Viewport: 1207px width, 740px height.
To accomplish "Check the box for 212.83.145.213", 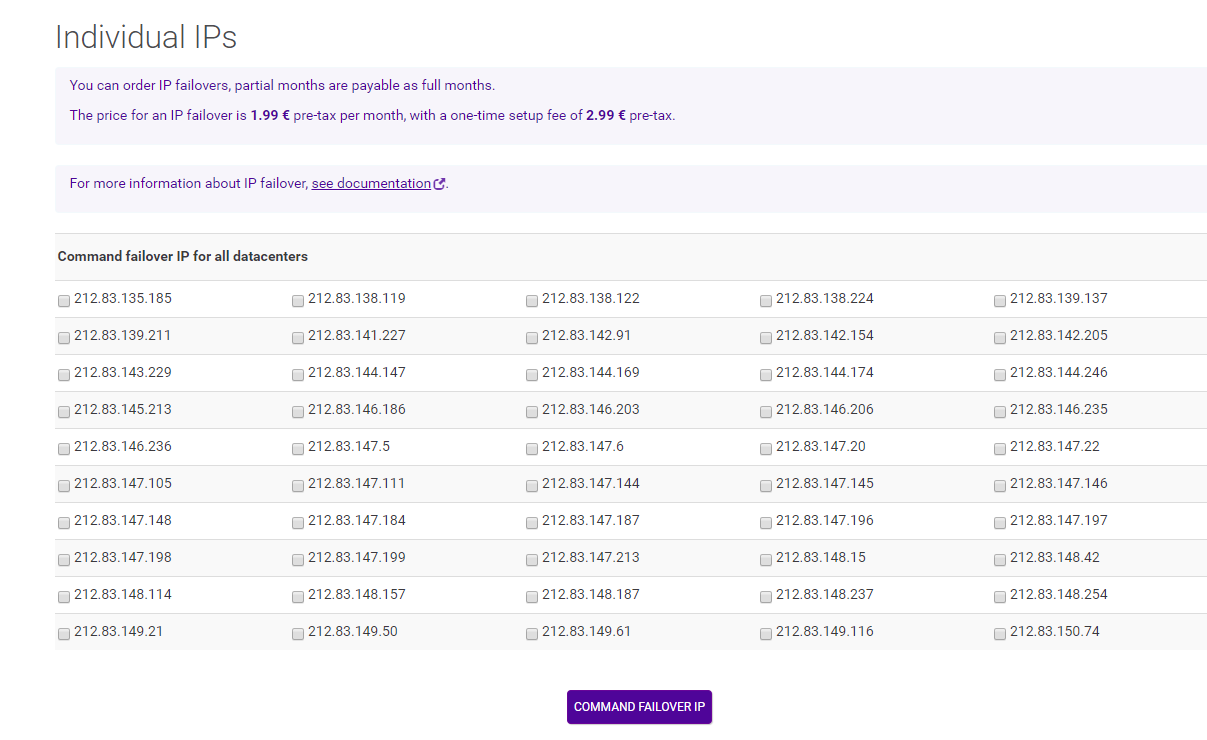I will click(64, 411).
